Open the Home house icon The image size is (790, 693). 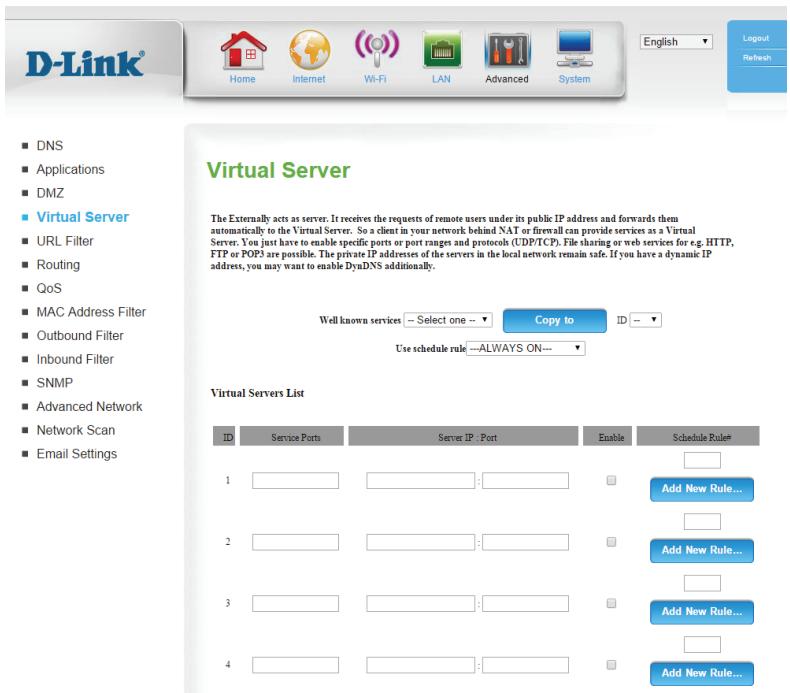click(x=243, y=50)
